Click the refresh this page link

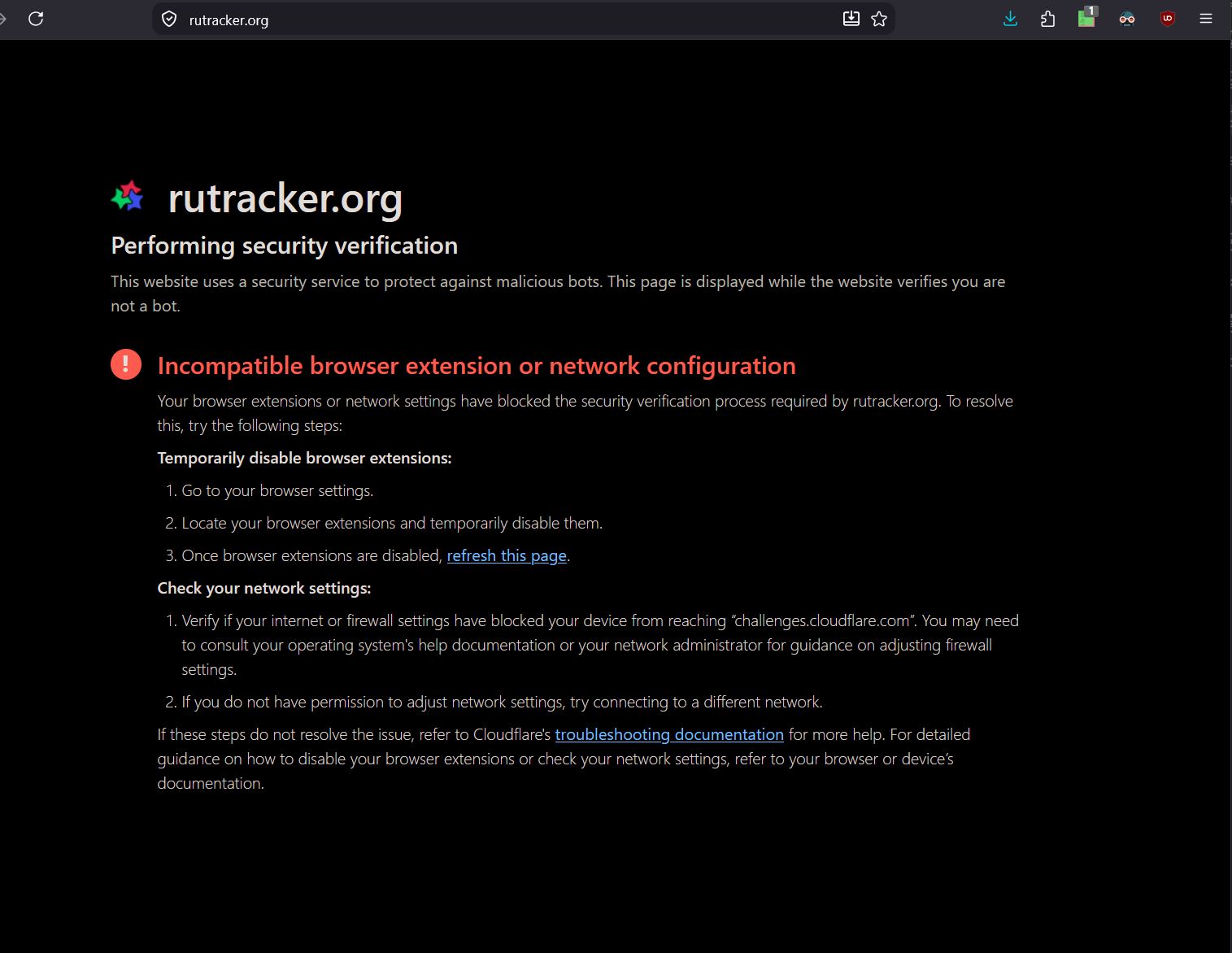507,555
